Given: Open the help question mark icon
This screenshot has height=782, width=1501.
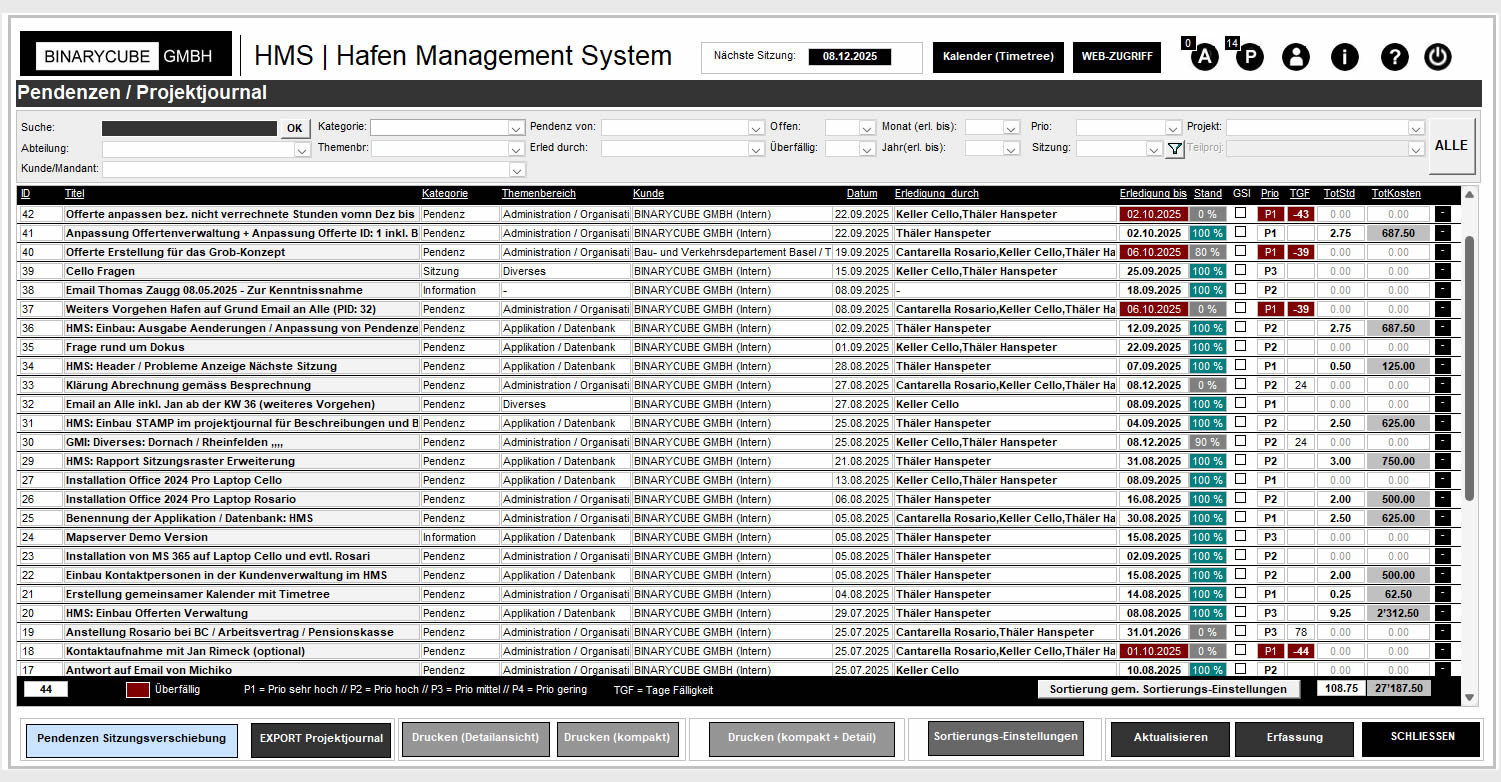Looking at the screenshot, I should click(1394, 57).
